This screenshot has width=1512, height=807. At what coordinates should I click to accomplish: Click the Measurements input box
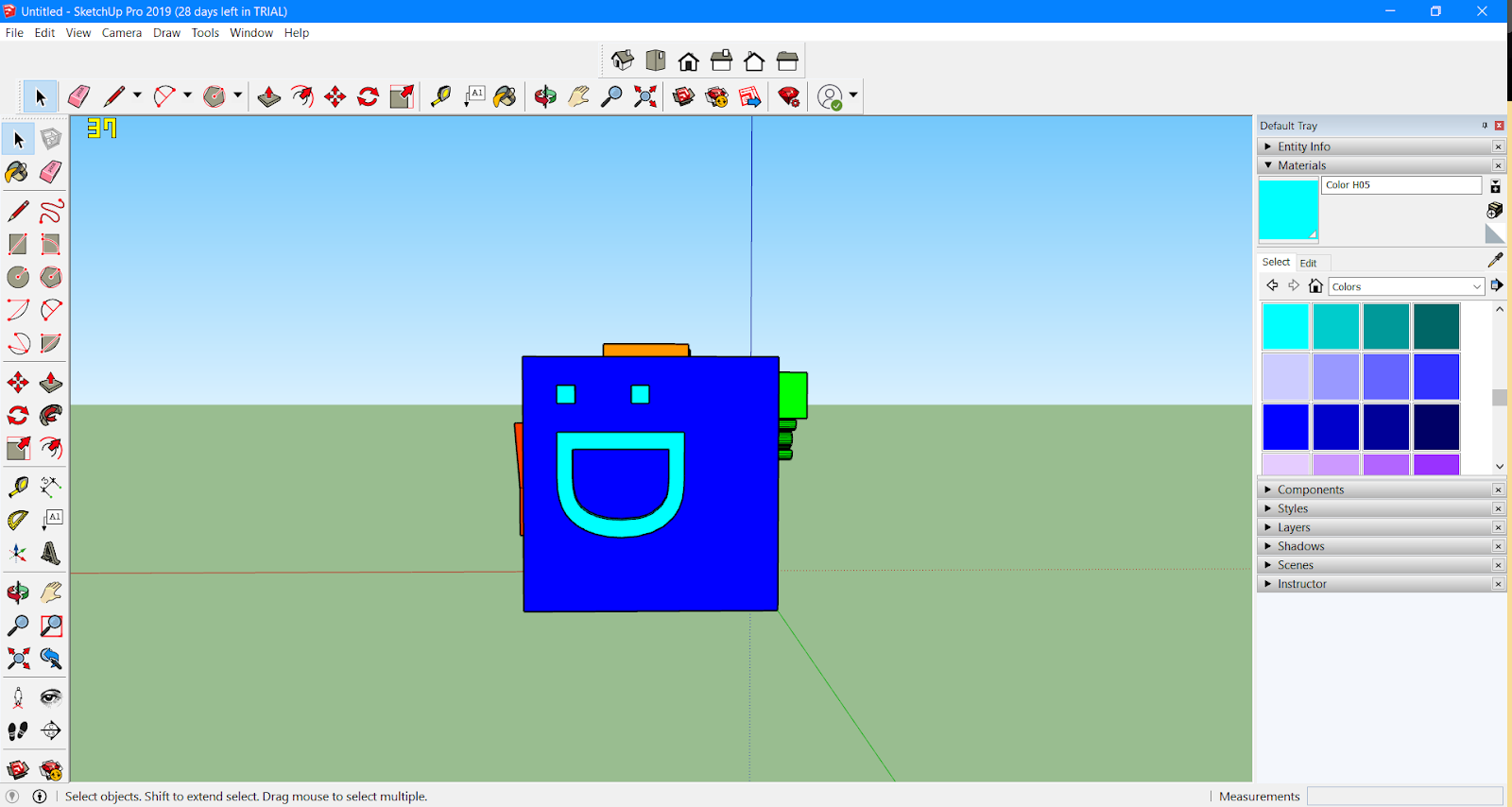(1404, 797)
